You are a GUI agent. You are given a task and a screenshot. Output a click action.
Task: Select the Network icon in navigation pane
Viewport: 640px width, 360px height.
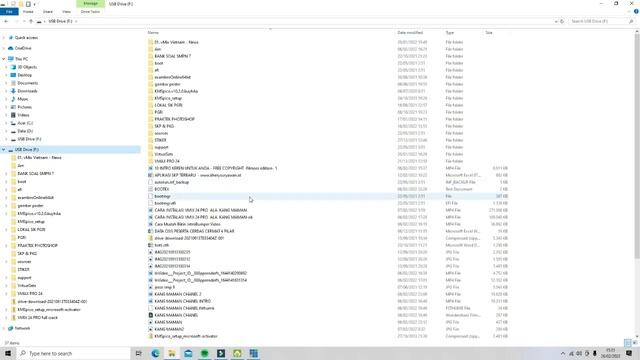(x=11, y=328)
